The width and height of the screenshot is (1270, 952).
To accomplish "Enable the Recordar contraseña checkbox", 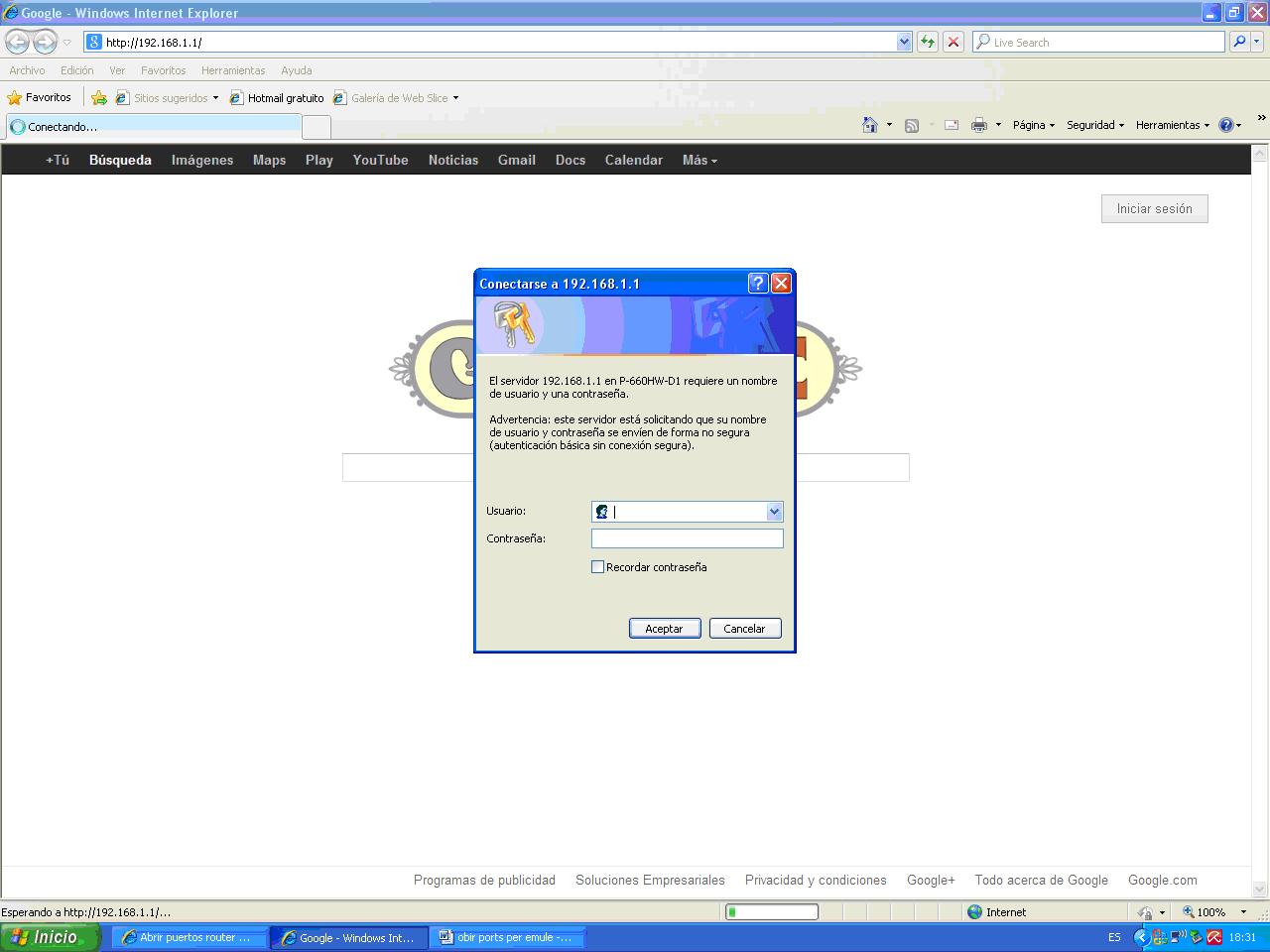I will pyautogui.click(x=597, y=567).
